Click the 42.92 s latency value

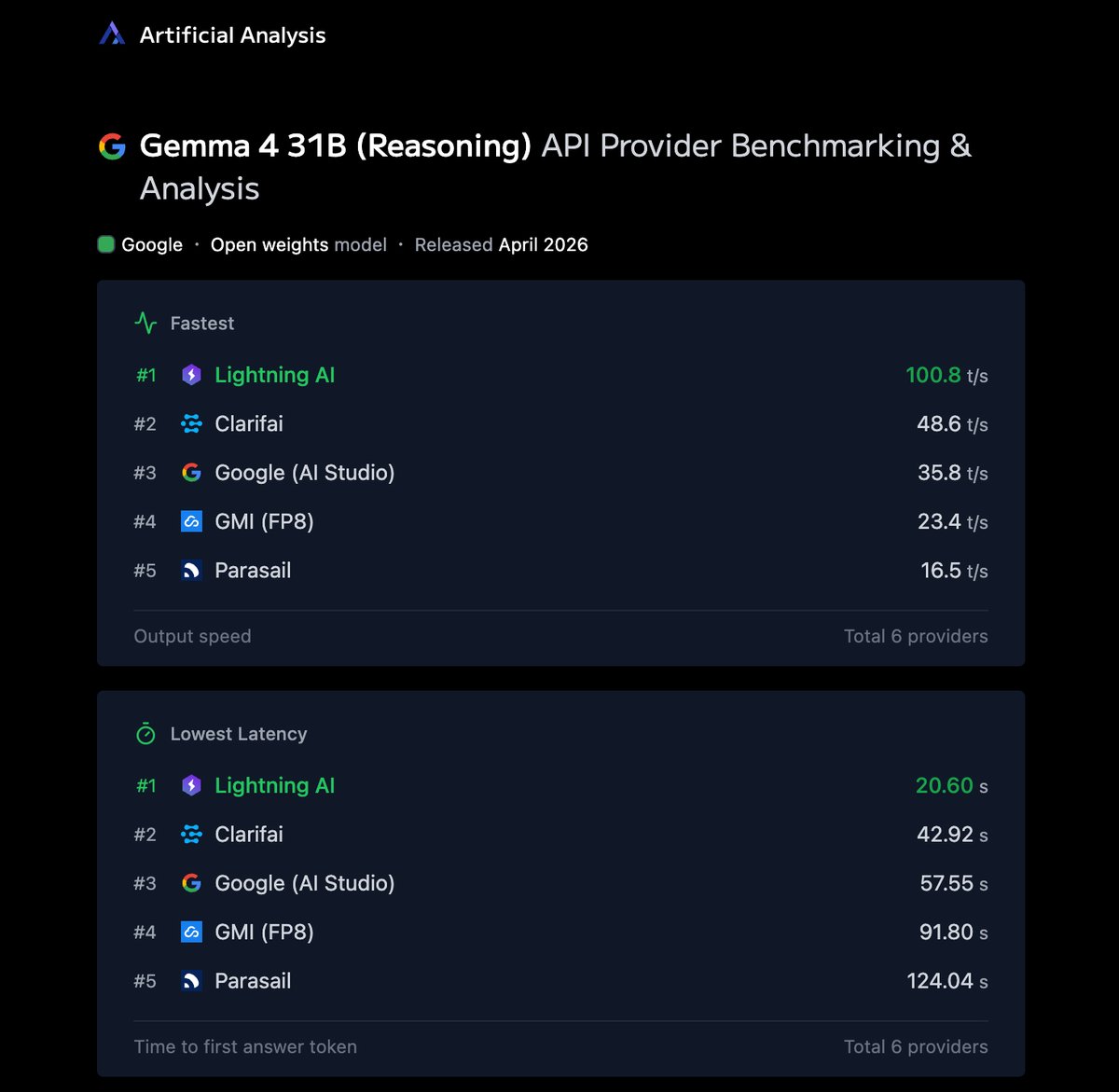tap(952, 835)
